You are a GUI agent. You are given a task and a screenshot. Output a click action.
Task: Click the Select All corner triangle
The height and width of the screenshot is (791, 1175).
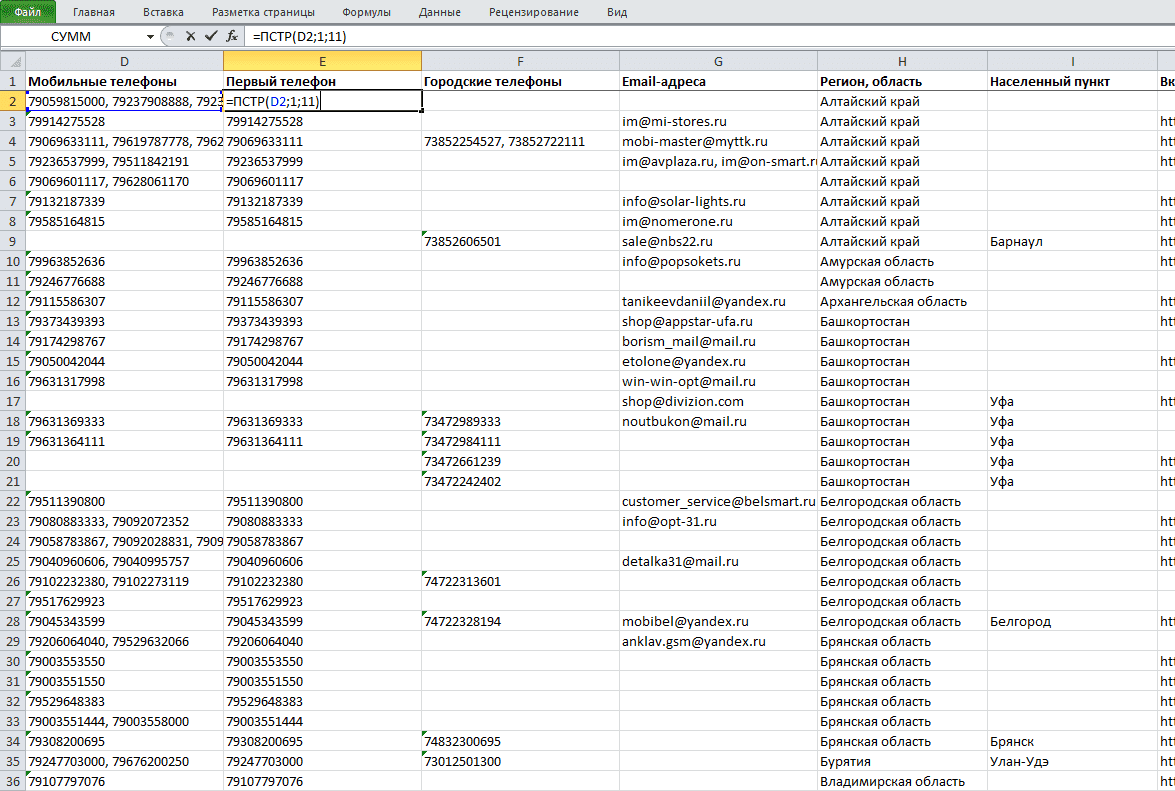(13, 61)
